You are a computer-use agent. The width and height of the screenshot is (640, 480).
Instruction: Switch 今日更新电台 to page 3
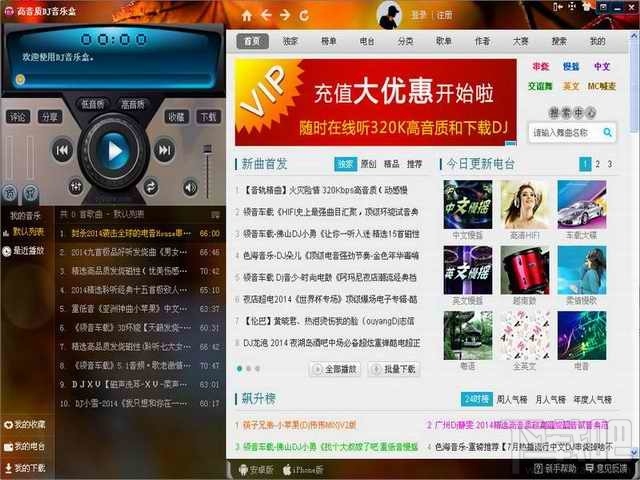pos(609,164)
